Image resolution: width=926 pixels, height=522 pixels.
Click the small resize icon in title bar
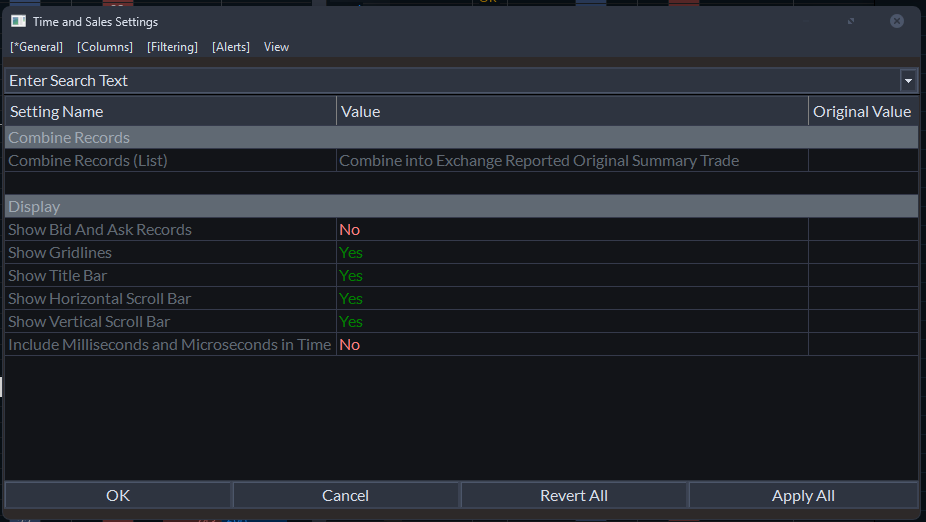[851, 21]
